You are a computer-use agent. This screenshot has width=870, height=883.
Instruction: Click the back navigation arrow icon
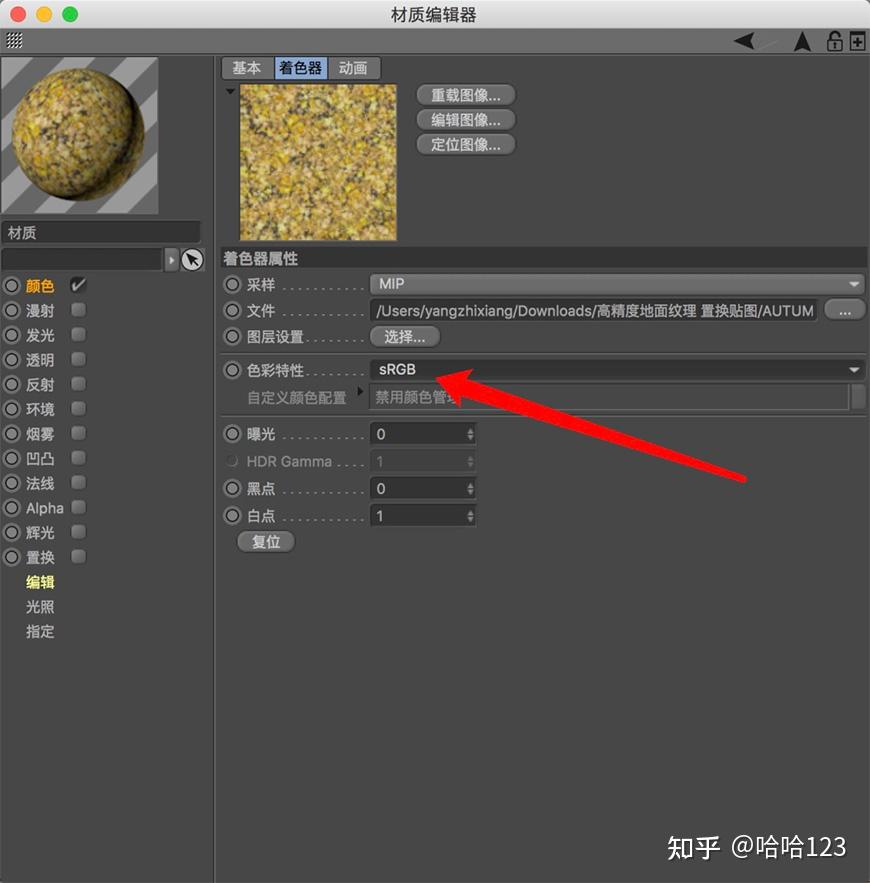pos(743,40)
